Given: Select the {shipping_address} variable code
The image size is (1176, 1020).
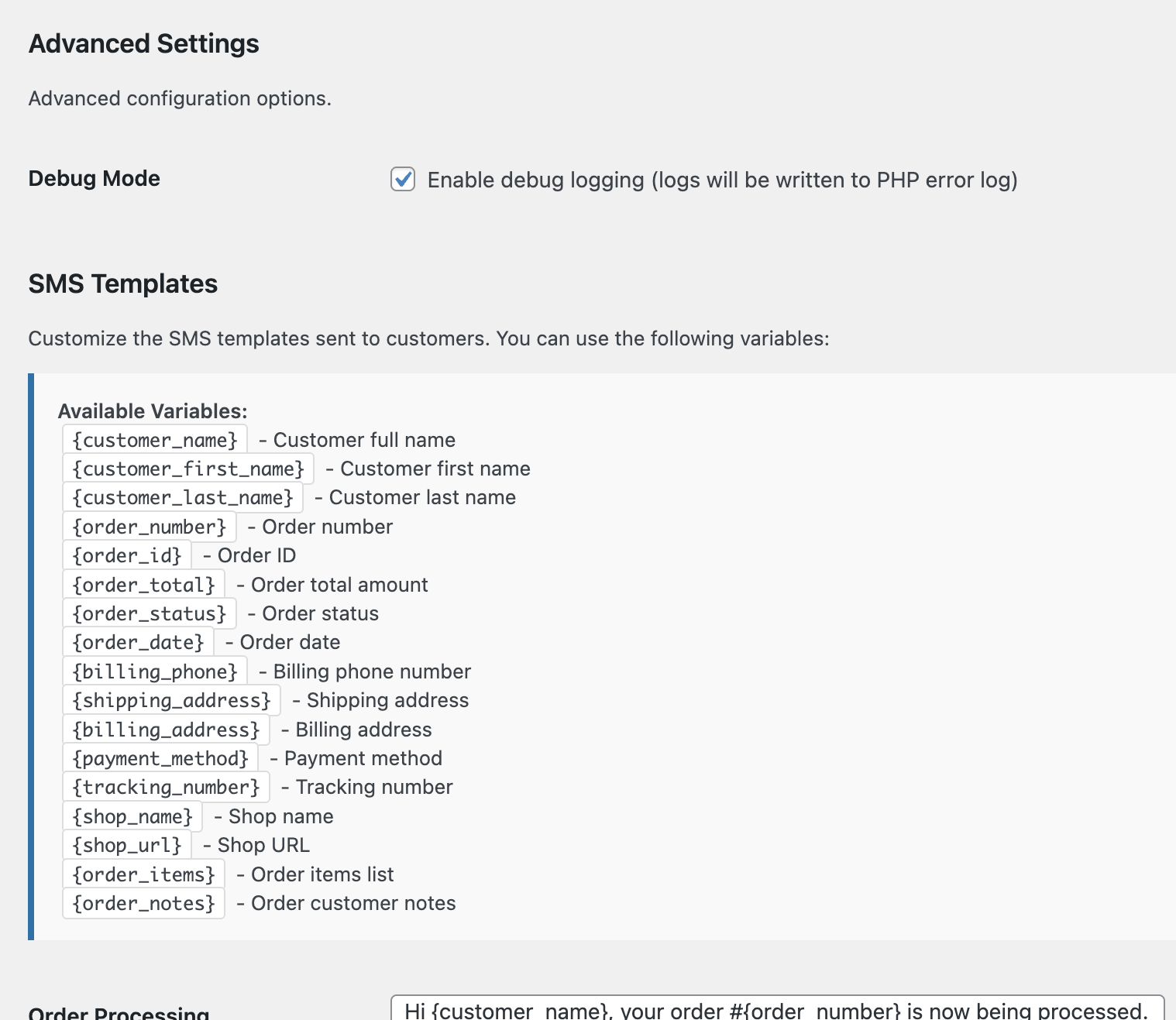Looking at the screenshot, I should [172, 701].
